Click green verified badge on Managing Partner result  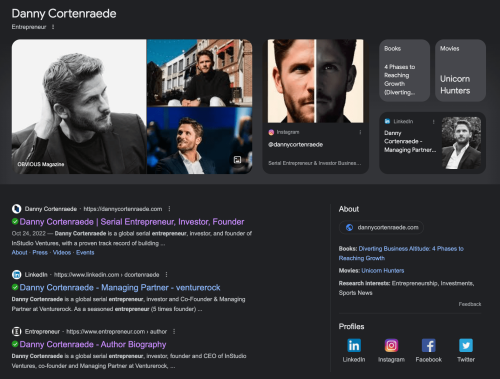[15, 287]
